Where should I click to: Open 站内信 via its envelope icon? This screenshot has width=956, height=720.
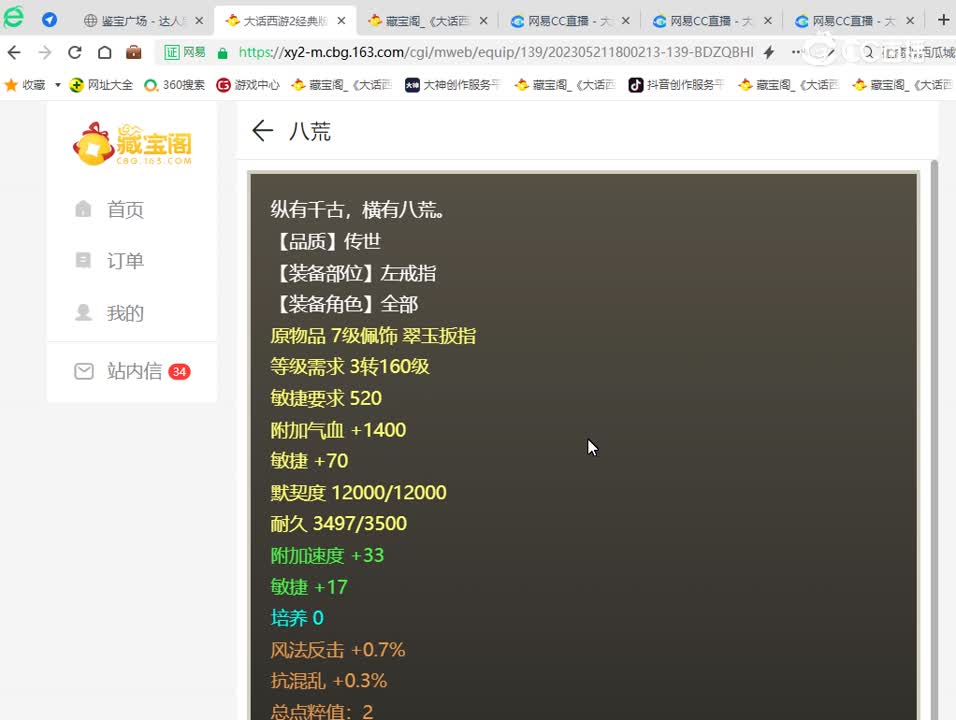coord(84,371)
